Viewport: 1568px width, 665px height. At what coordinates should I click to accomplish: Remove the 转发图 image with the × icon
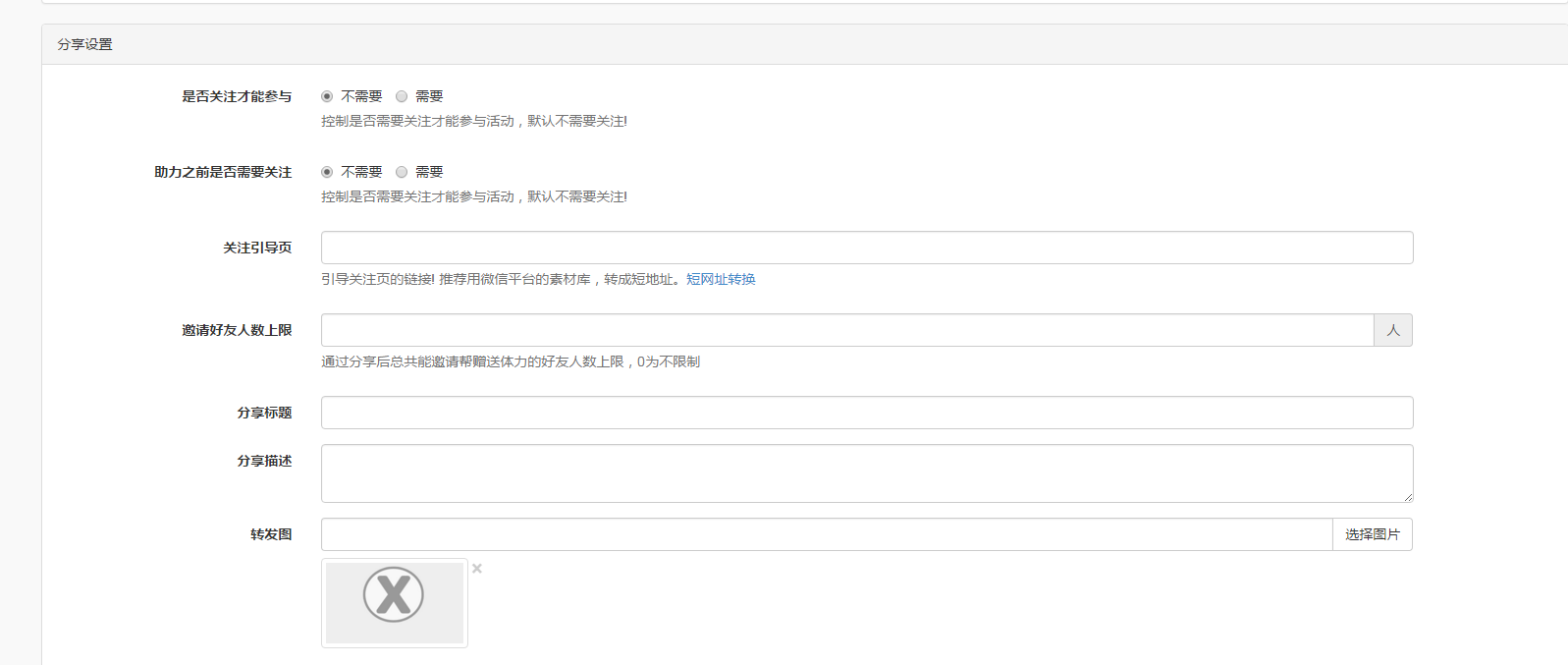tap(477, 569)
